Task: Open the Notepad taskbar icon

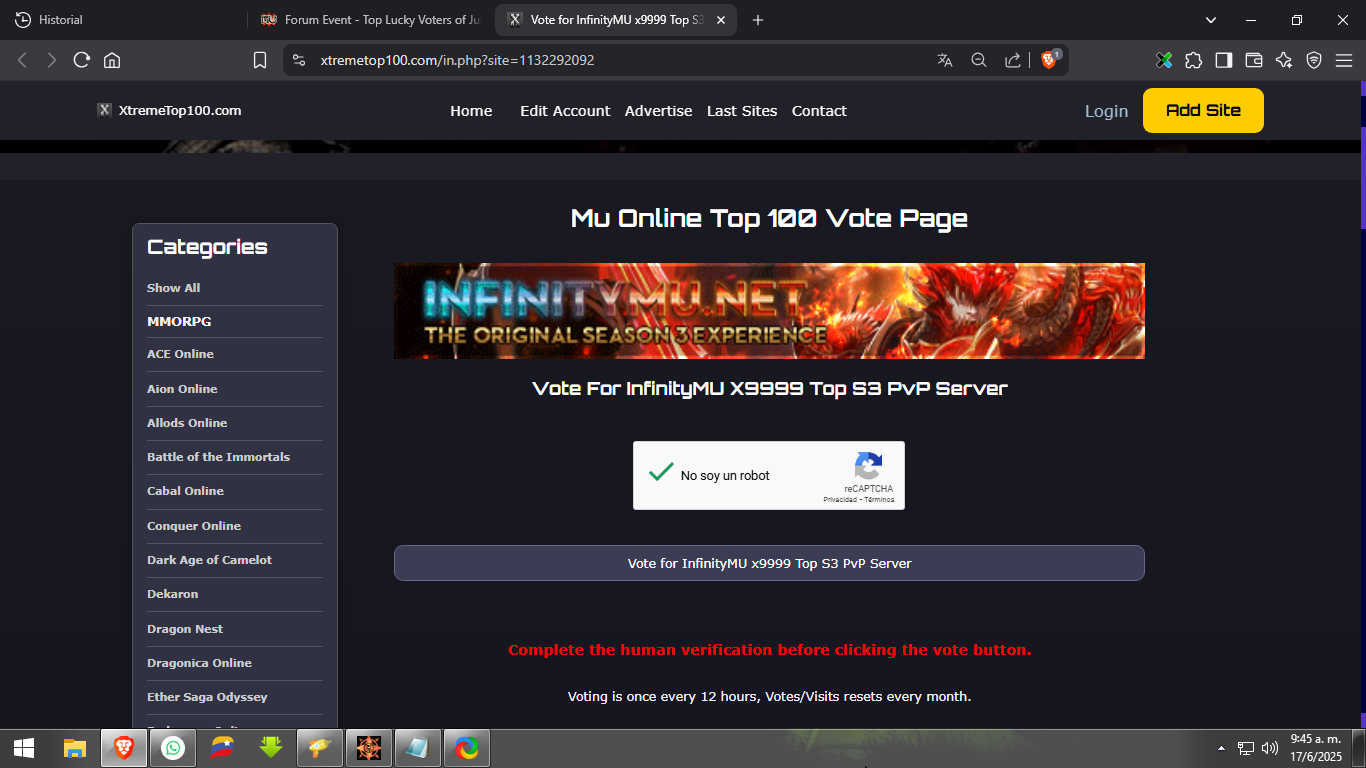Action: [418, 748]
